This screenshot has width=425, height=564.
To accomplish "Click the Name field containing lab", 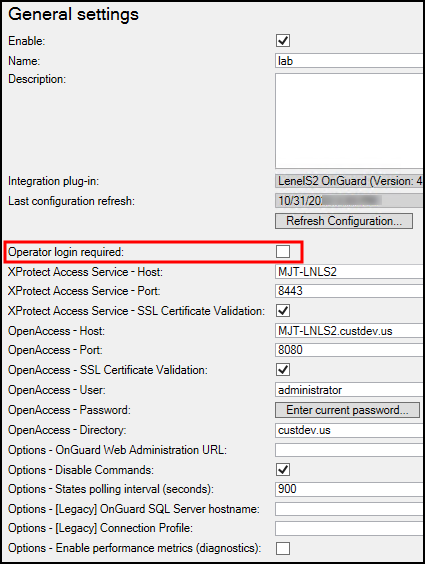I will point(349,61).
